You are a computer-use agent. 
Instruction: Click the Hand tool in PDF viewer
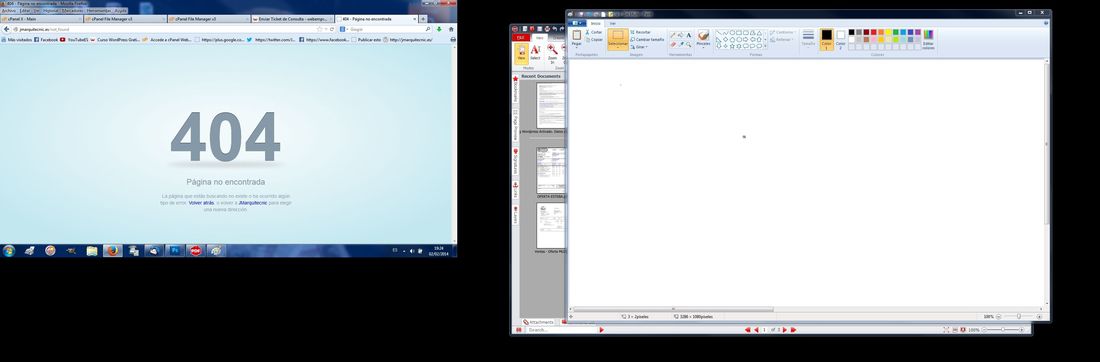point(521,53)
